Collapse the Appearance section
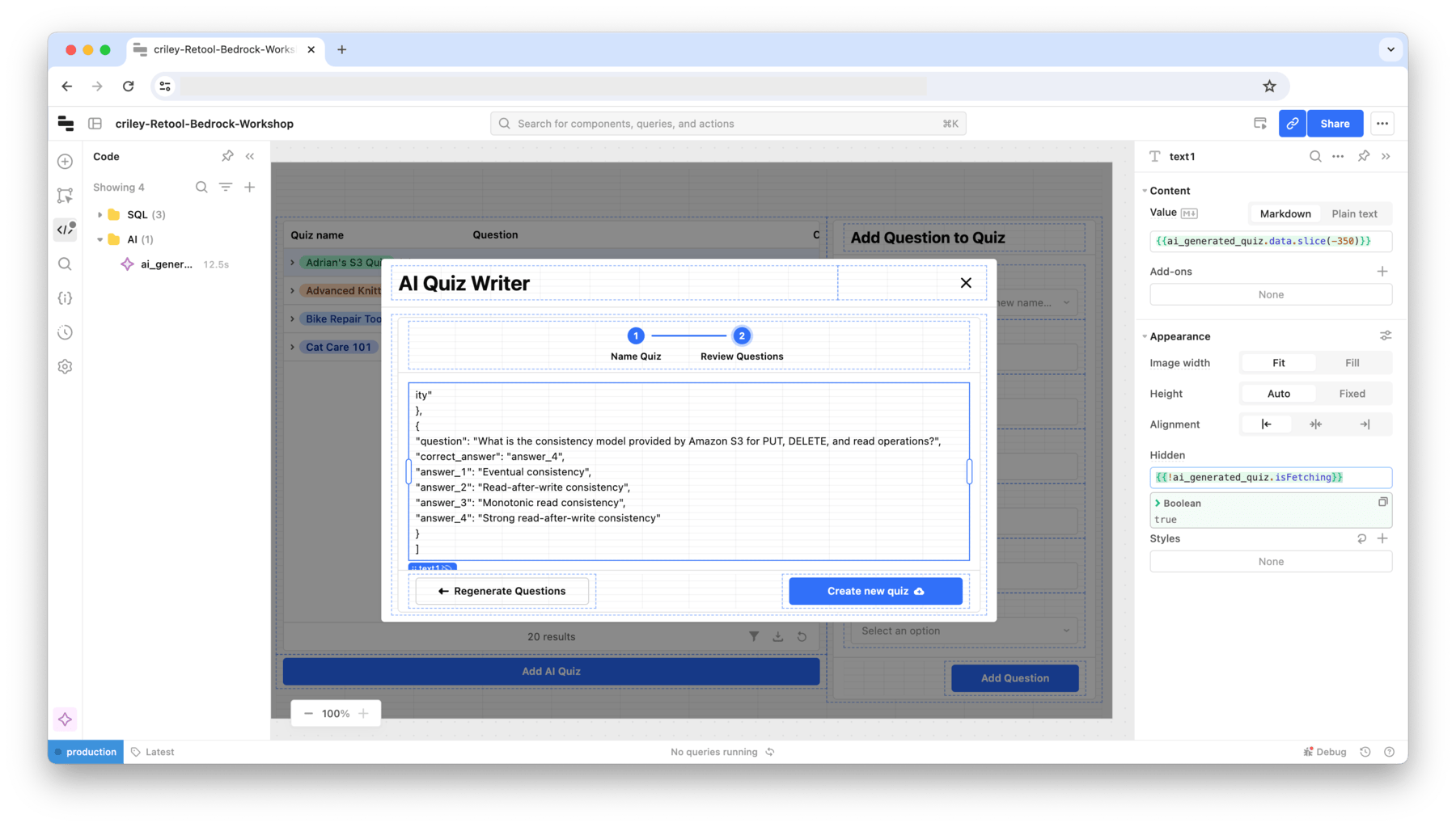Screen dimensions: 1456x827 tap(1145, 336)
